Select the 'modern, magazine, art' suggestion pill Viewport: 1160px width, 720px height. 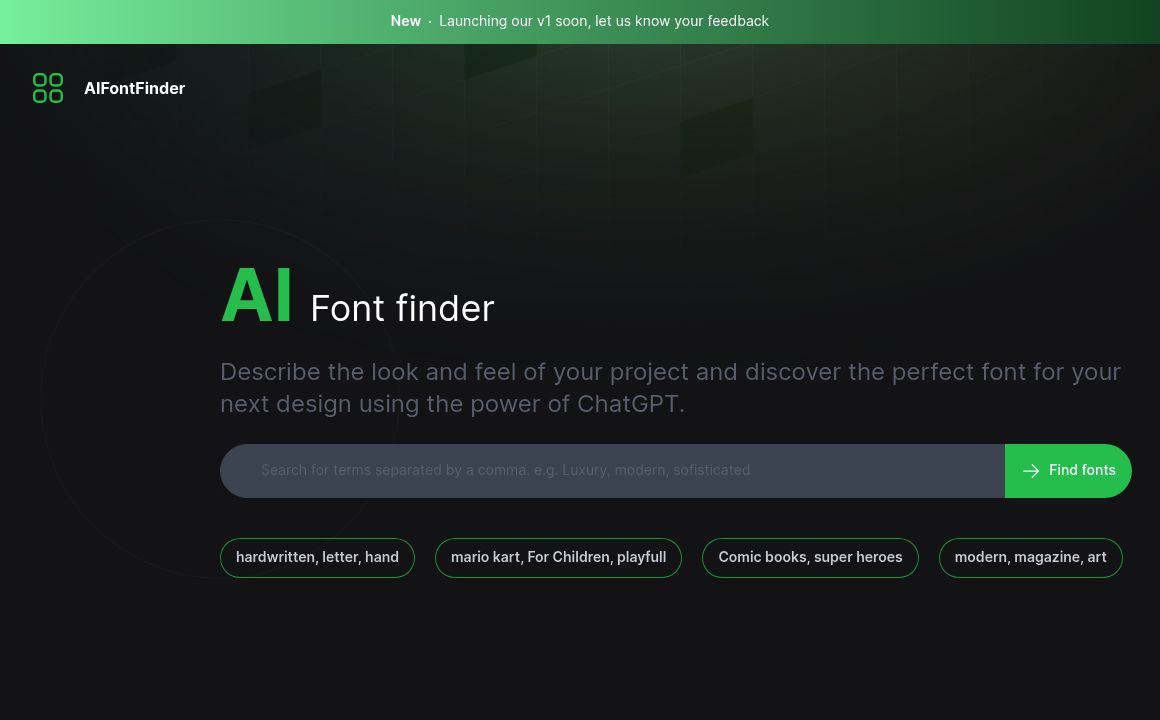(x=1030, y=557)
